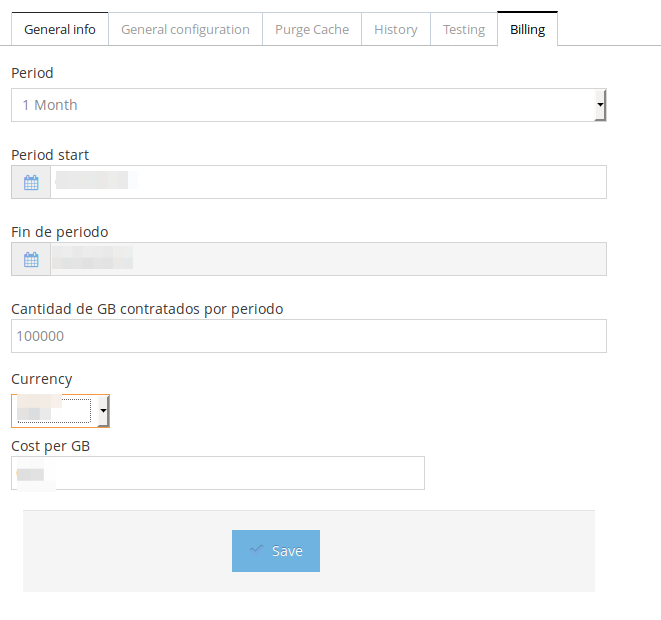Click the "Fin de periodo" label text
The width and height of the screenshot is (661, 620).
(x=59, y=232)
